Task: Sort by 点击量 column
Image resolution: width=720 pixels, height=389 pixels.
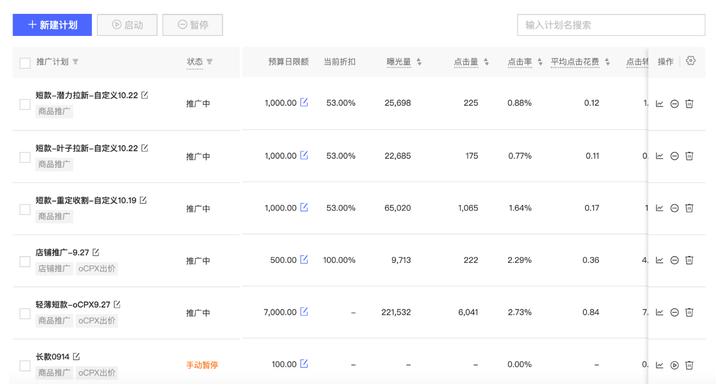Action: [486, 62]
